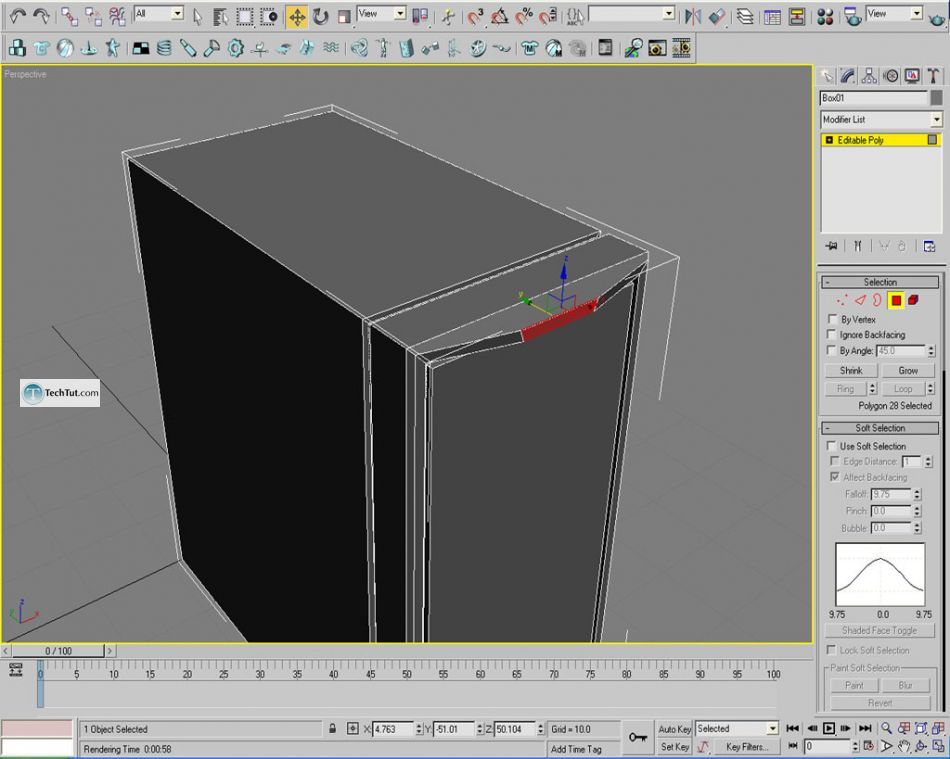This screenshot has width=950, height=759.
Task: Click the Mirror tool icon
Action: 692,16
